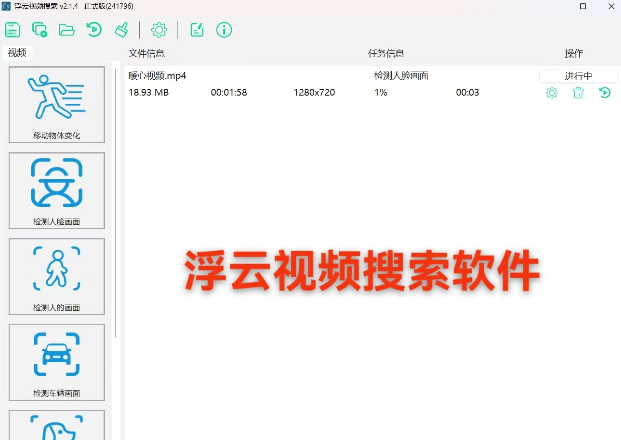
Task: Choose the 检测人的画面 person detection mode
Action: coord(57,276)
